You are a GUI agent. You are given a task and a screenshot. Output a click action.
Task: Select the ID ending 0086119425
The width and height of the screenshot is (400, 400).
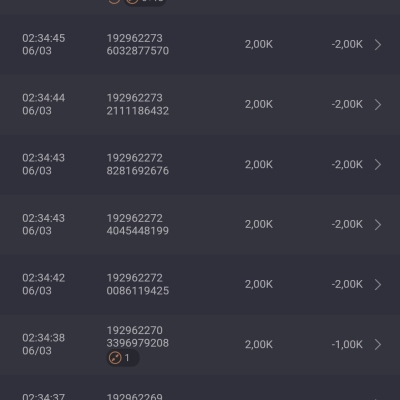pyautogui.click(x=138, y=284)
